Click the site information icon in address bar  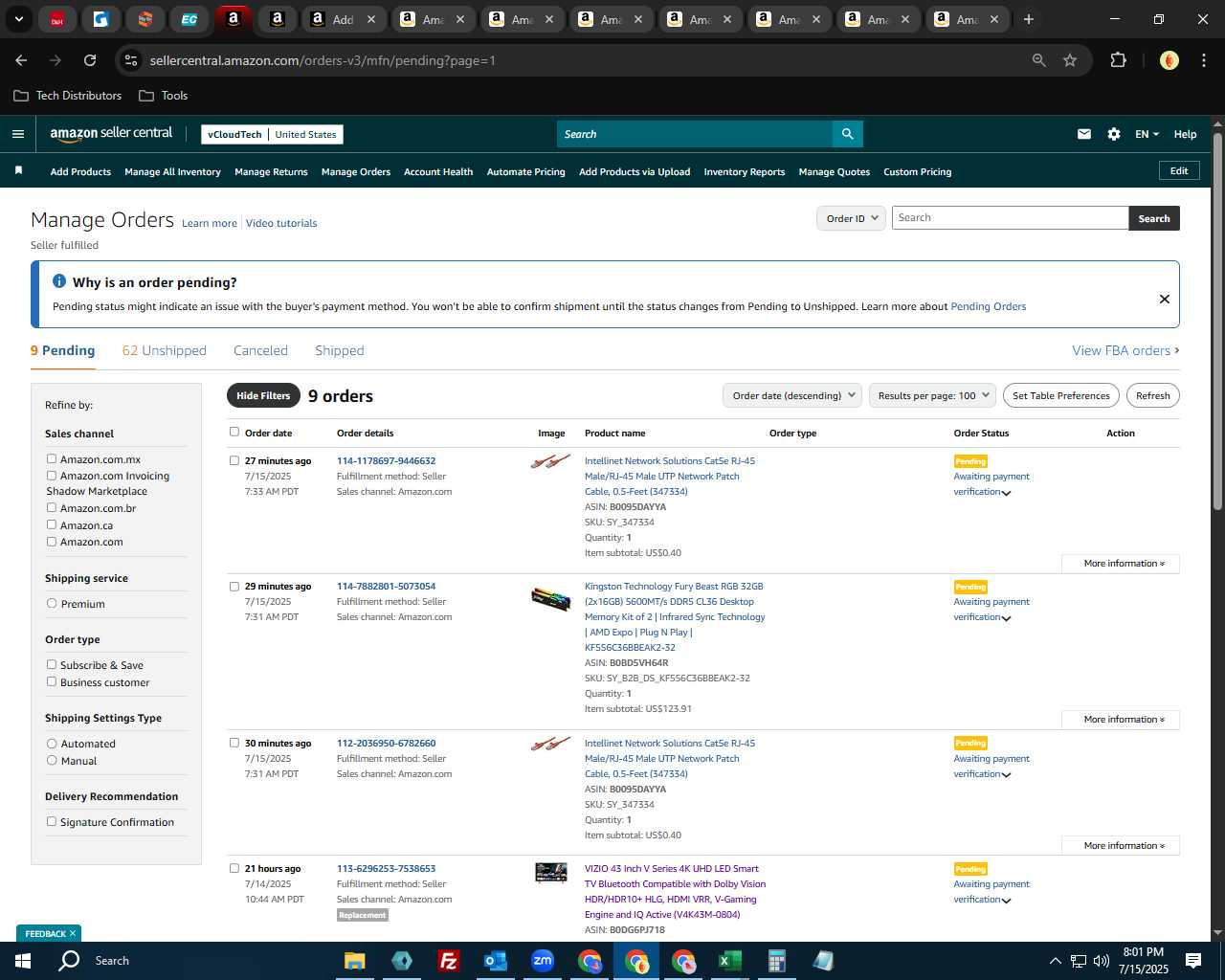tap(131, 60)
